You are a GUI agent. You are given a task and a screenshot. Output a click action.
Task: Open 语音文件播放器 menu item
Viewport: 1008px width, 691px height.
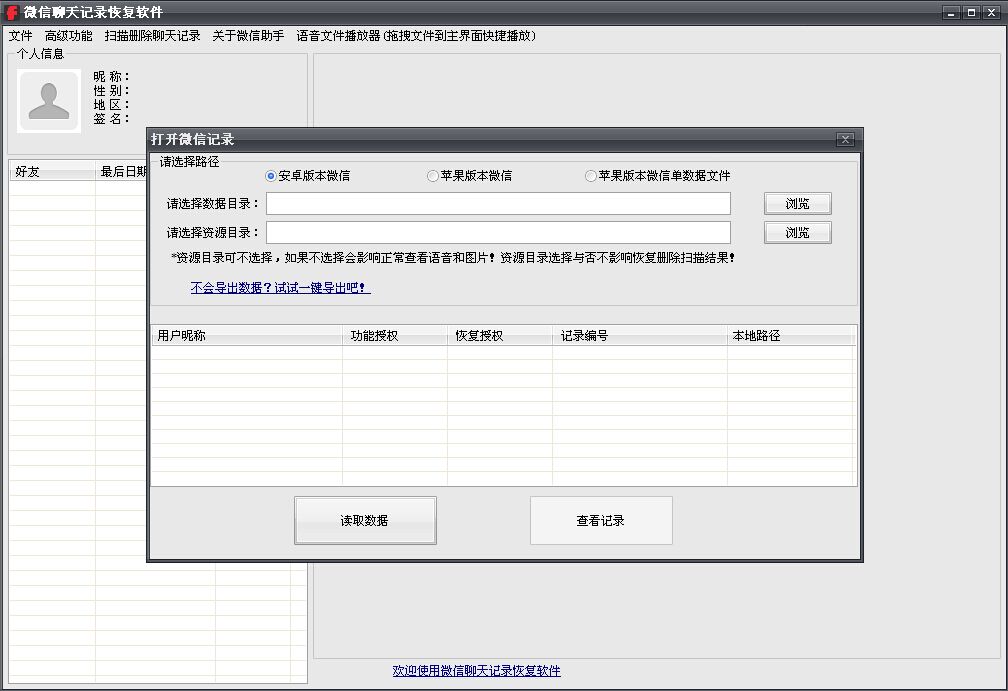click(x=415, y=35)
